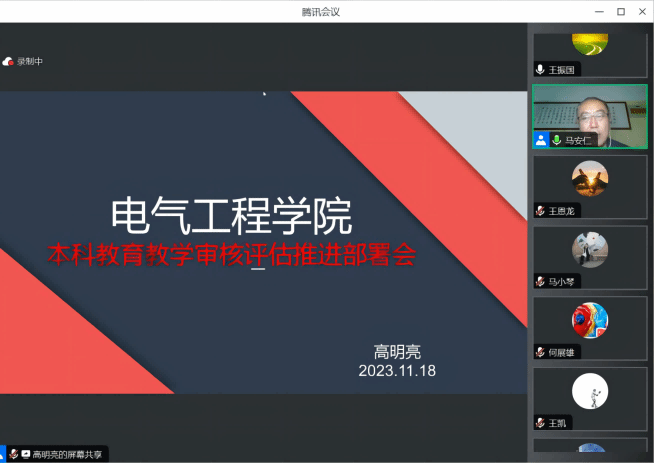This screenshot has height=463, width=654.
Task: Click the 高明亮的屏幕共享 label
Action: (x=66, y=455)
